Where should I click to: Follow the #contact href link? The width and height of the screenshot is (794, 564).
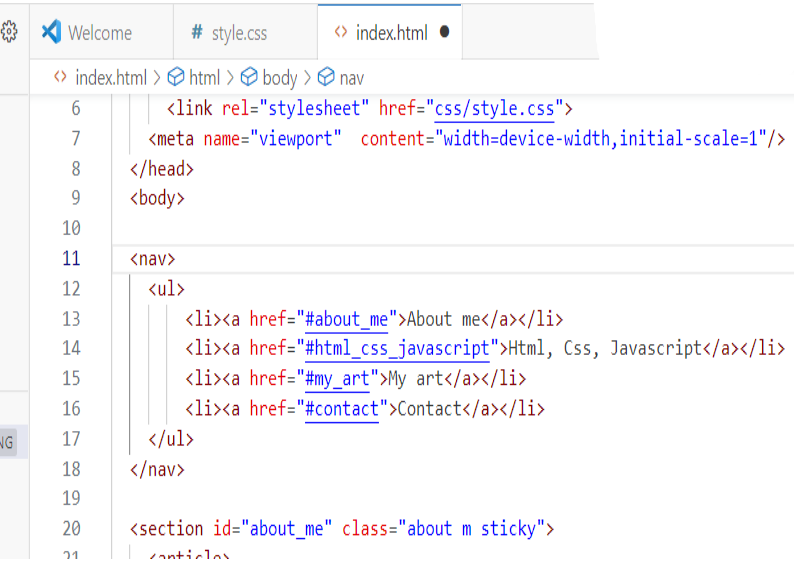point(342,409)
